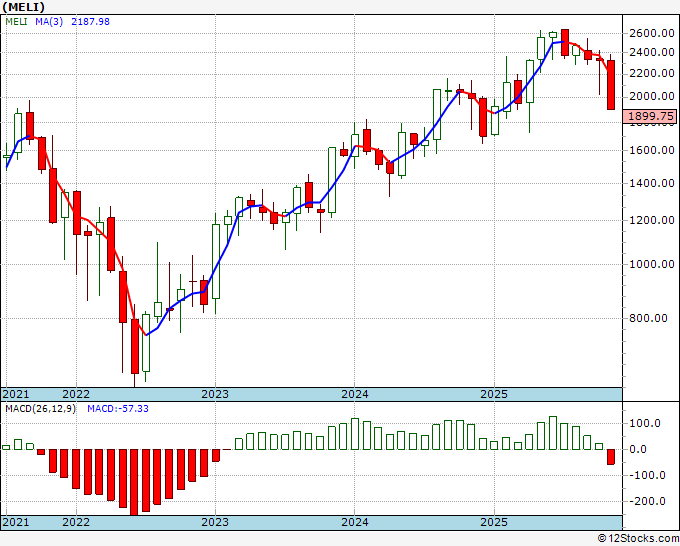
Task: Click the 1400.00 price axis label
Action: point(651,183)
